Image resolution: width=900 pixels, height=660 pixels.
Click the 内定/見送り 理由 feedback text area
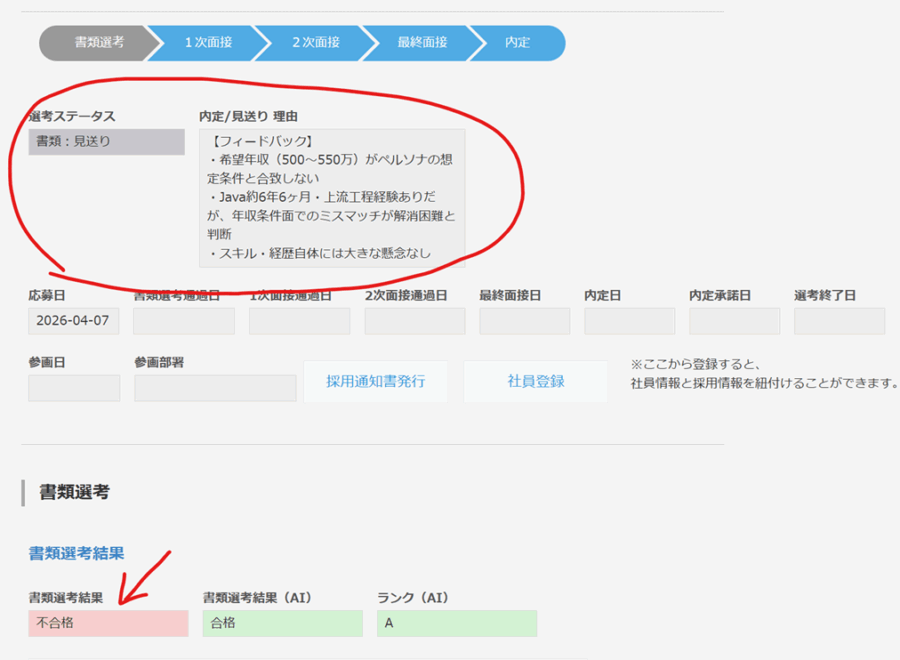click(x=331, y=198)
